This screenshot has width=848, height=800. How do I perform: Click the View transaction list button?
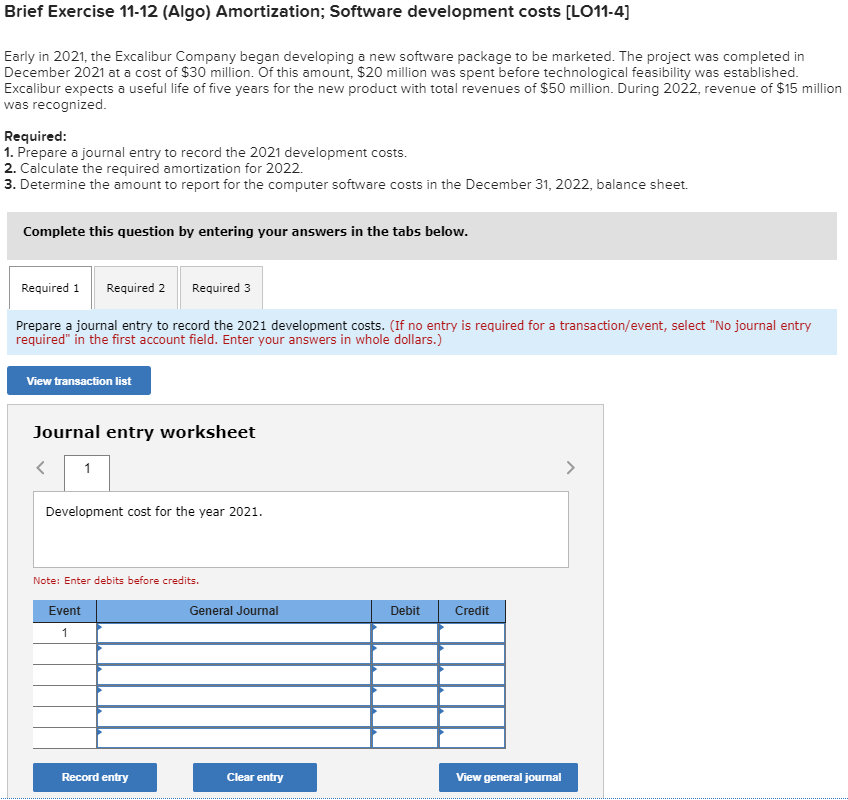(78, 380)
